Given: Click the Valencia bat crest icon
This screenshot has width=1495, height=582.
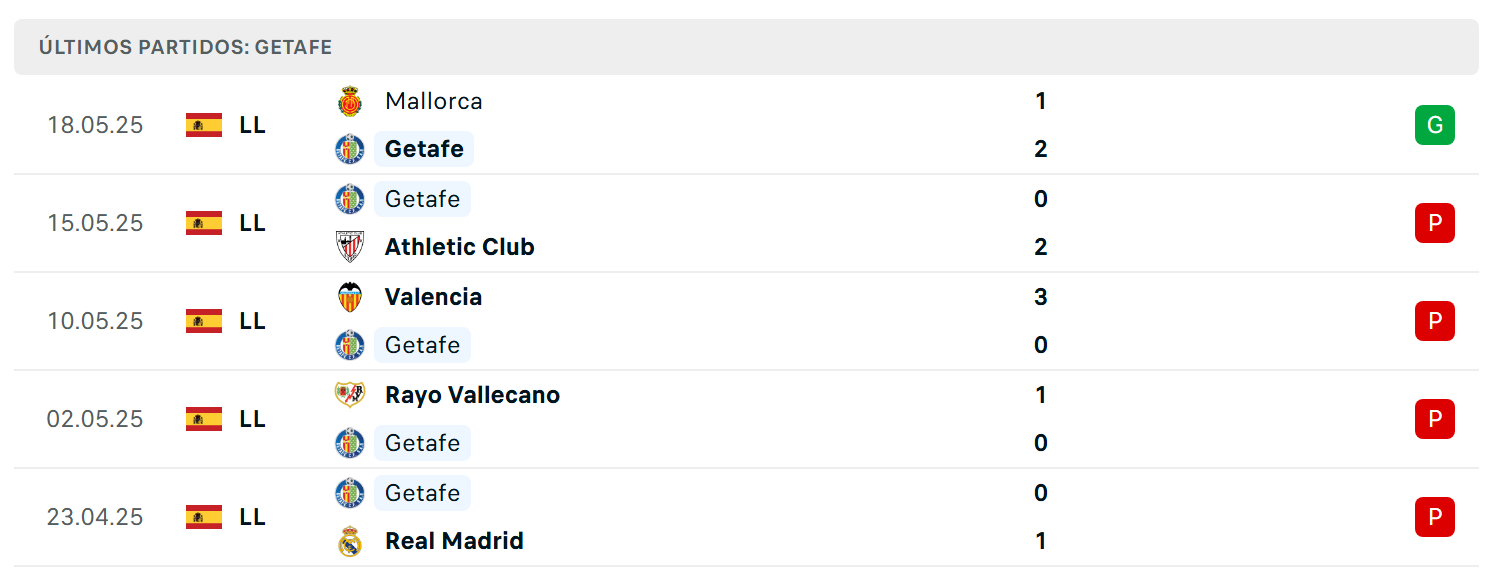Looking at the screenshot, I should pyautogui.click(x=349, y=297).
